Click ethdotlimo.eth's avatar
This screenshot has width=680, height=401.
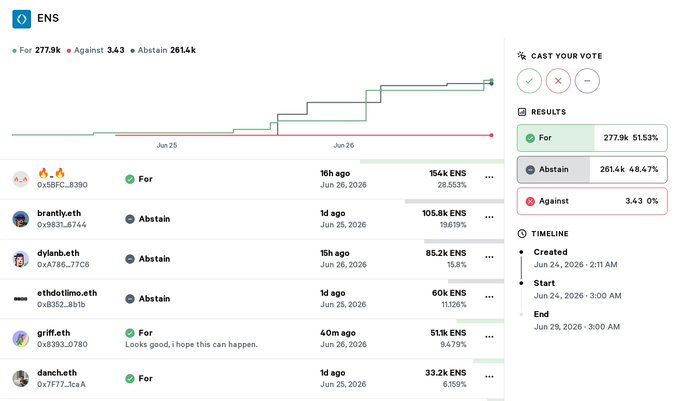coord(20,299)
